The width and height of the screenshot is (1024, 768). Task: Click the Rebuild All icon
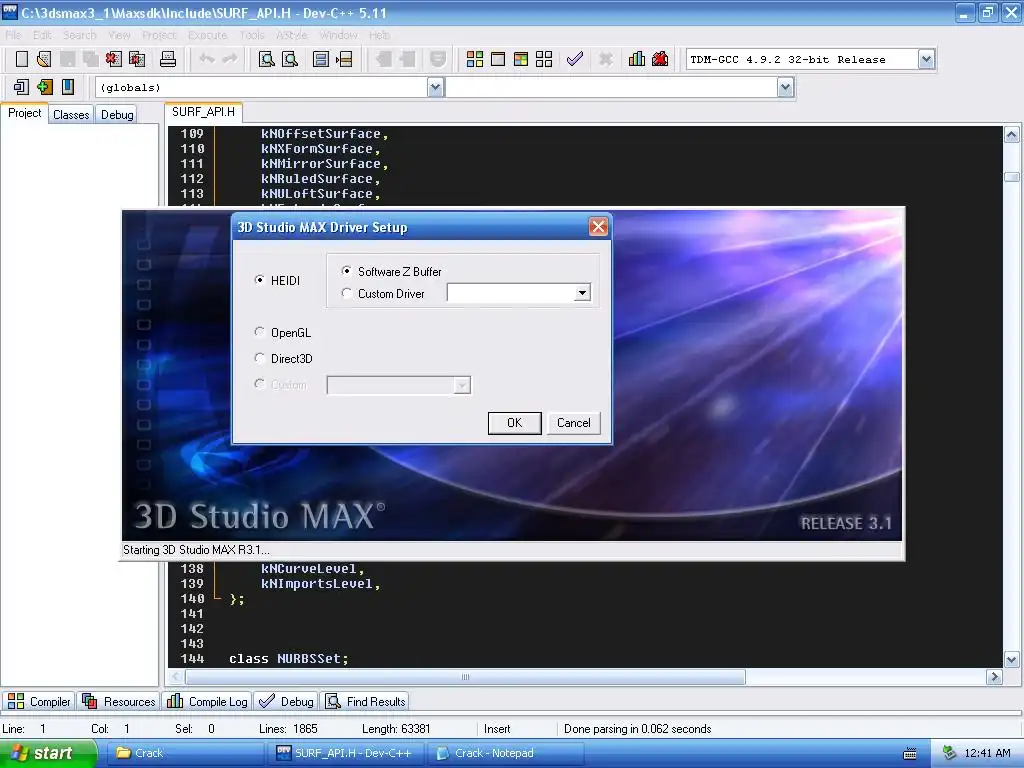544,59
